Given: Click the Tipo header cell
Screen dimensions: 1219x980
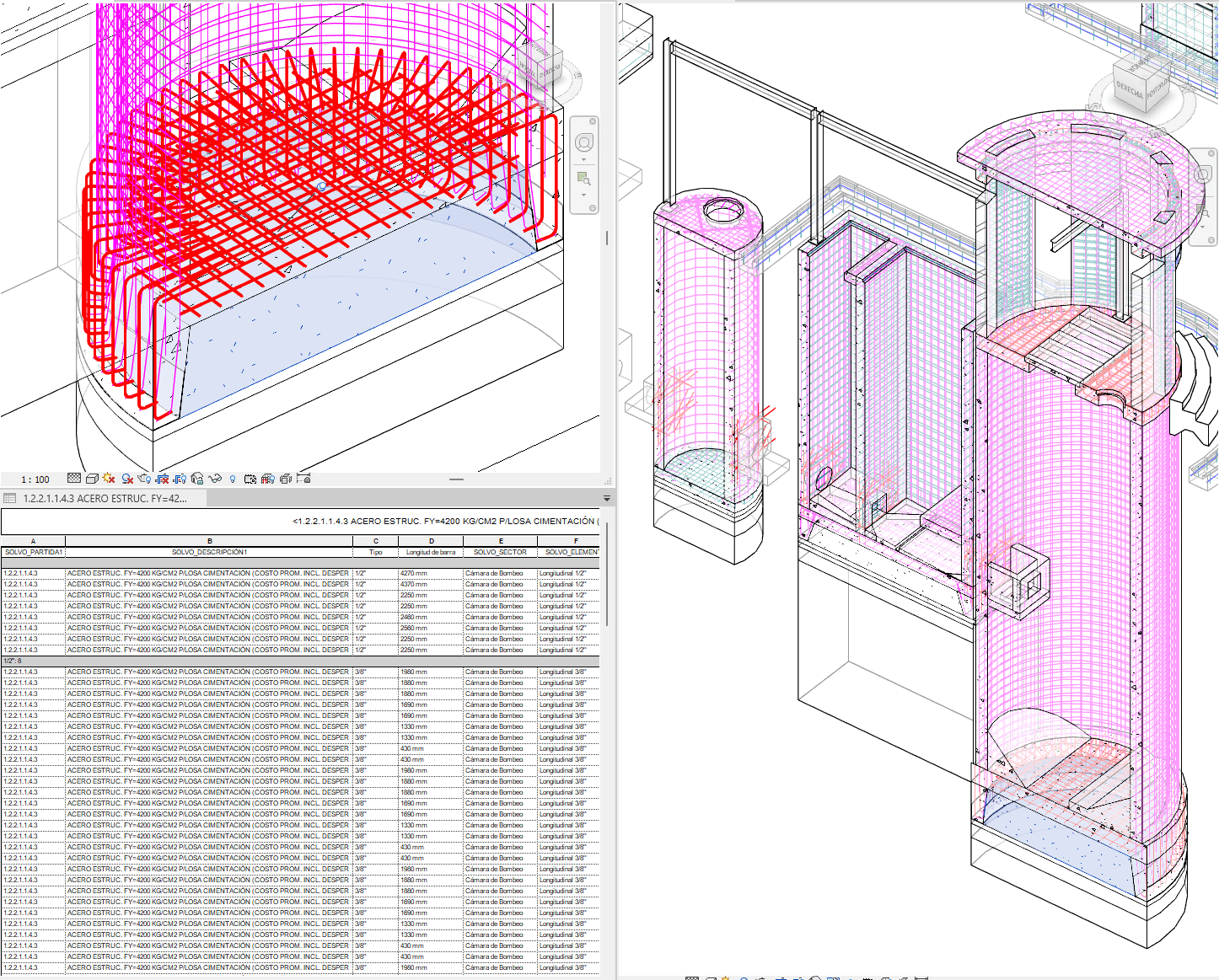Looking at the screenshot, I should click(x=376, y=552).
